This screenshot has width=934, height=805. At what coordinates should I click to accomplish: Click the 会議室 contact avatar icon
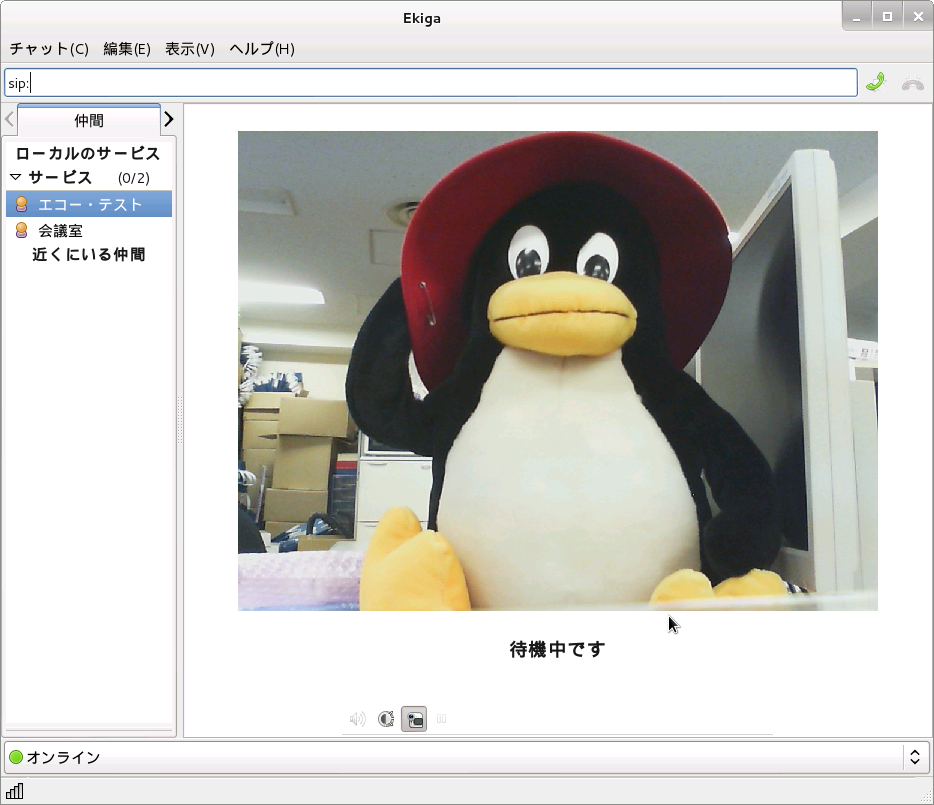coord(21,230)
